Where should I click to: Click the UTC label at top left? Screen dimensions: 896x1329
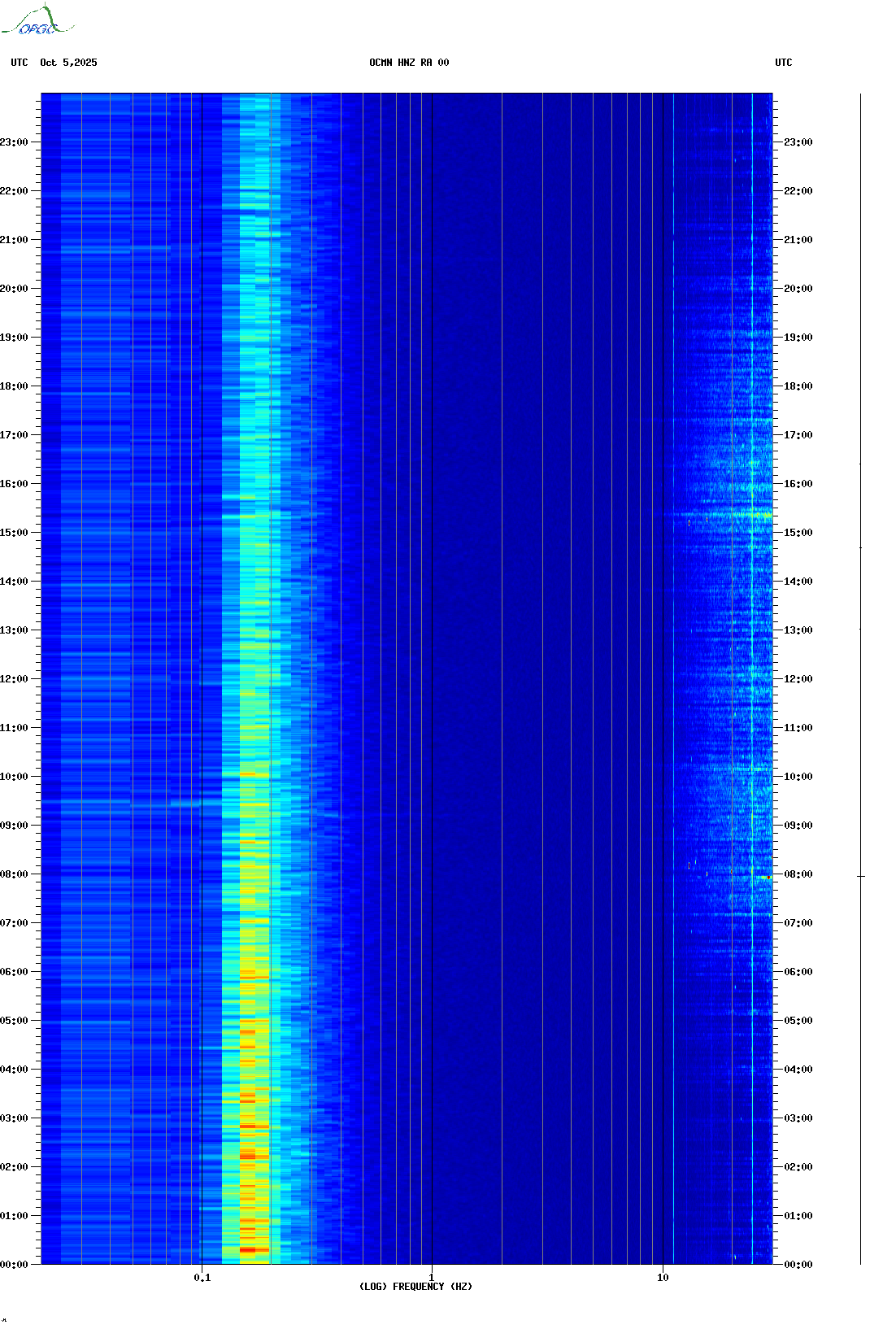point(20,63)
